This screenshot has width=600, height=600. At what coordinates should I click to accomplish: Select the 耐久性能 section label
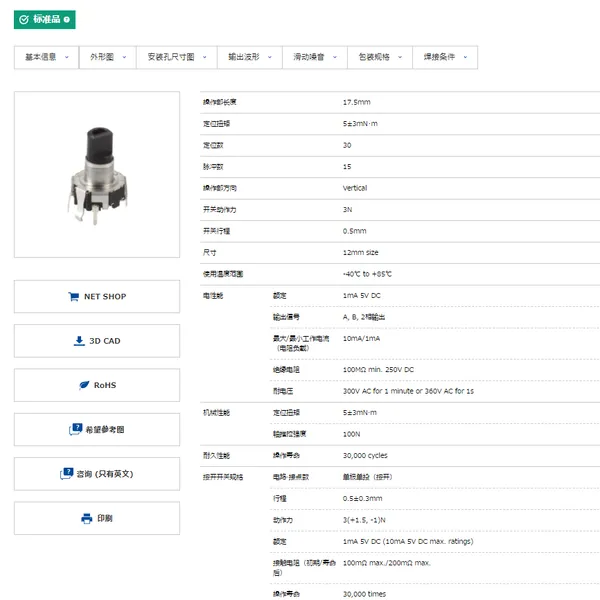coord(217,456)
